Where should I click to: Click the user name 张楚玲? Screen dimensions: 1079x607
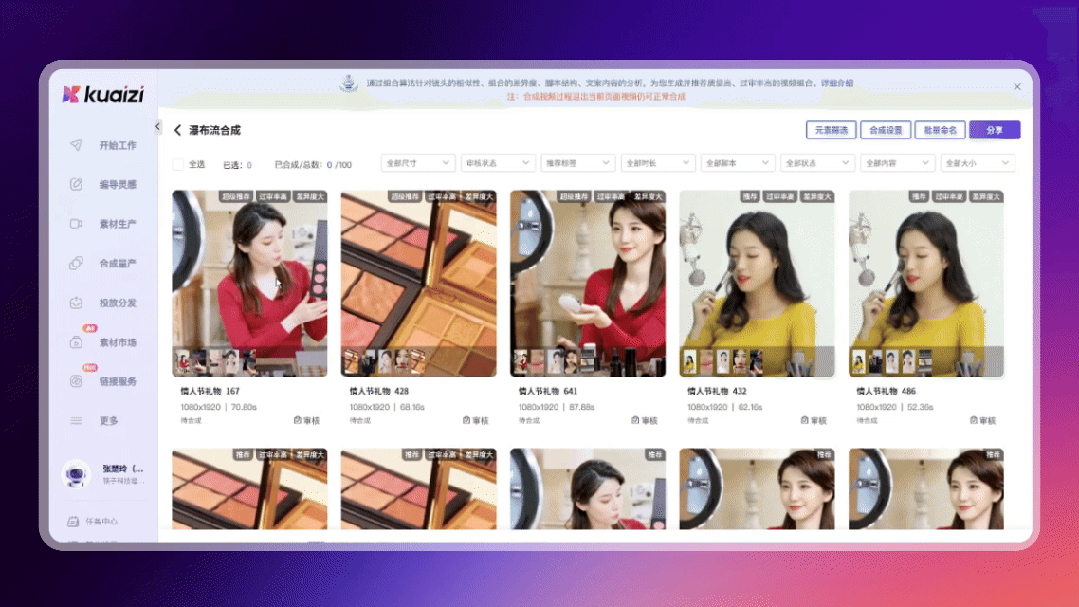pos(122,468)
